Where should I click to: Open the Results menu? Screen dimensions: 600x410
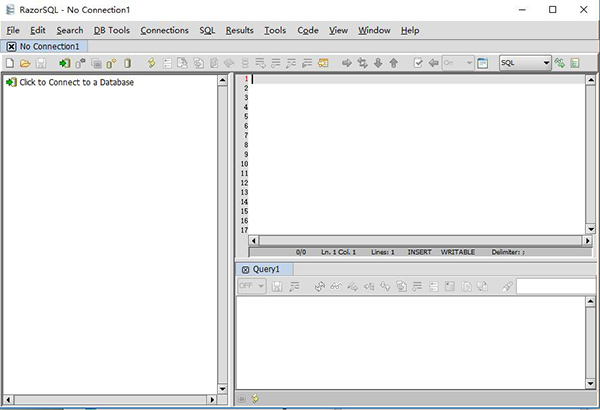click(240, 30)
